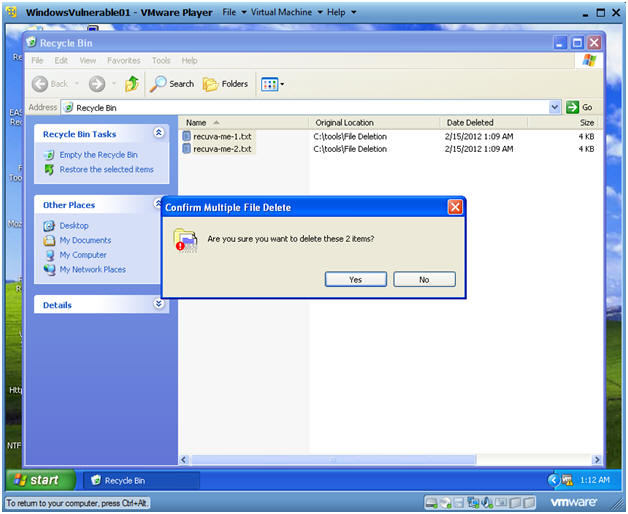Click the Restore selected items icon
Viewport: 628px width, 514px height.
(x=49, y=169)
